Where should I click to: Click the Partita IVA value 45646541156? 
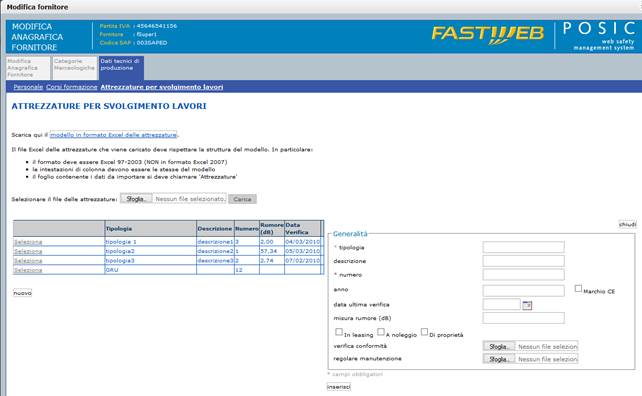click(157, 26)
